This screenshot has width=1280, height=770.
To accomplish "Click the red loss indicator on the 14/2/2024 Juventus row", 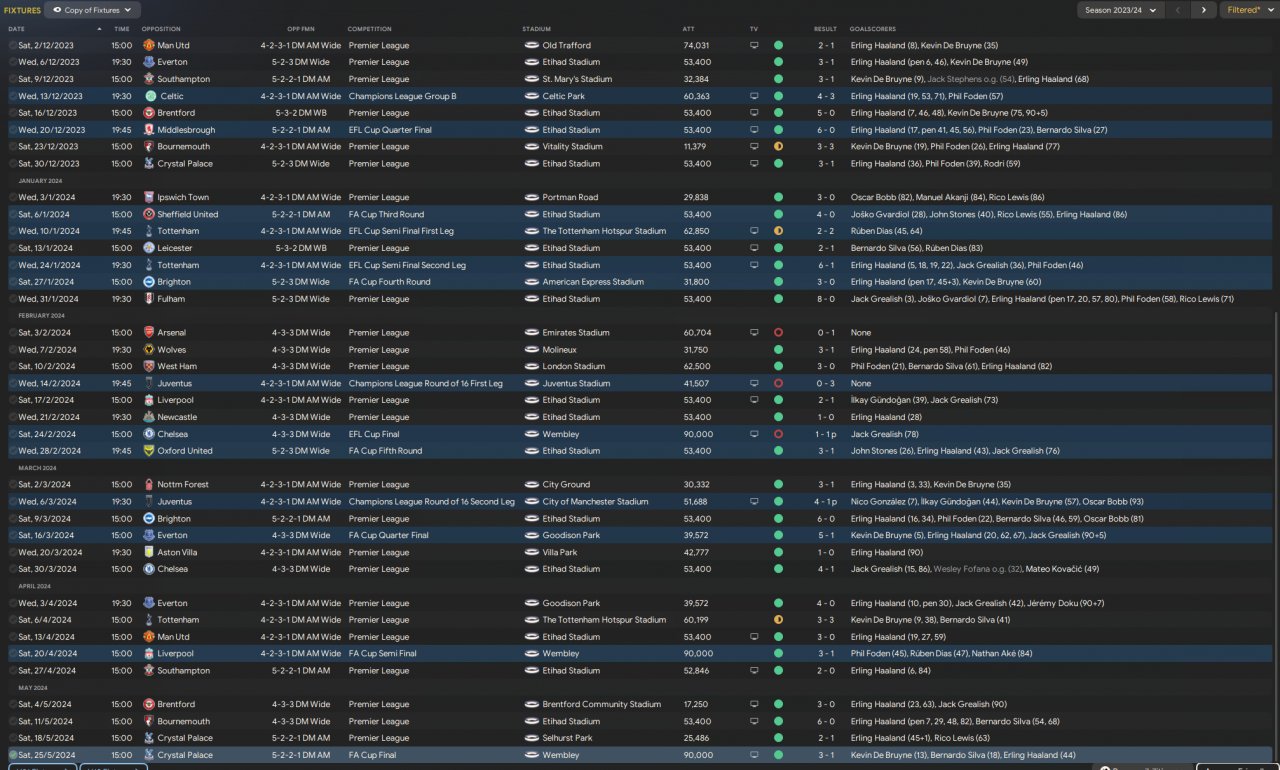I will (x=778, y=384).
